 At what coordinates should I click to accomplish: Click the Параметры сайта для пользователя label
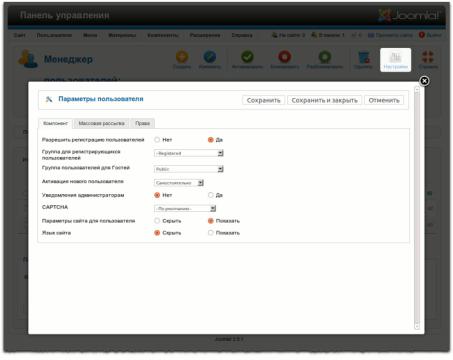[x=88, y=221]
